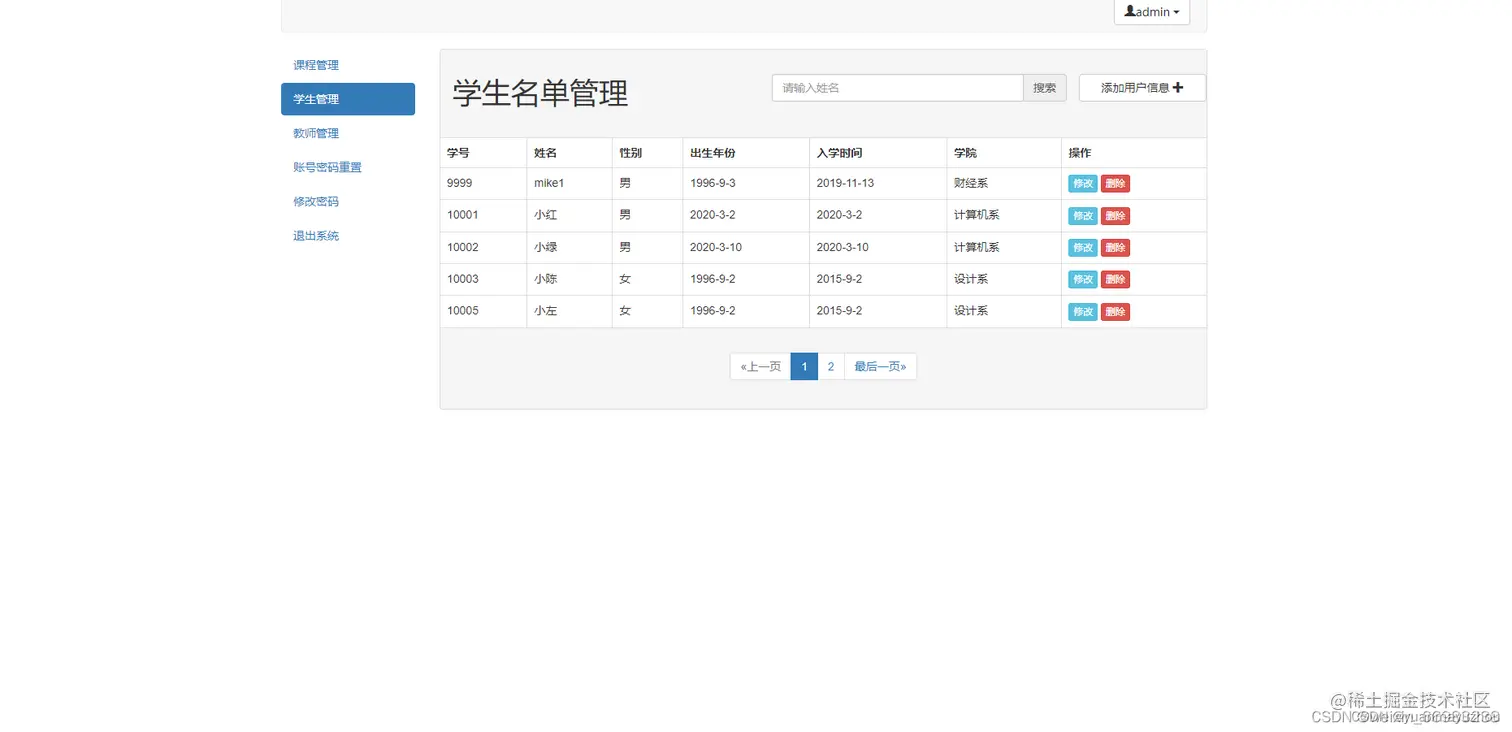Click 修改 for student 小绿

tap(1083, 248)
